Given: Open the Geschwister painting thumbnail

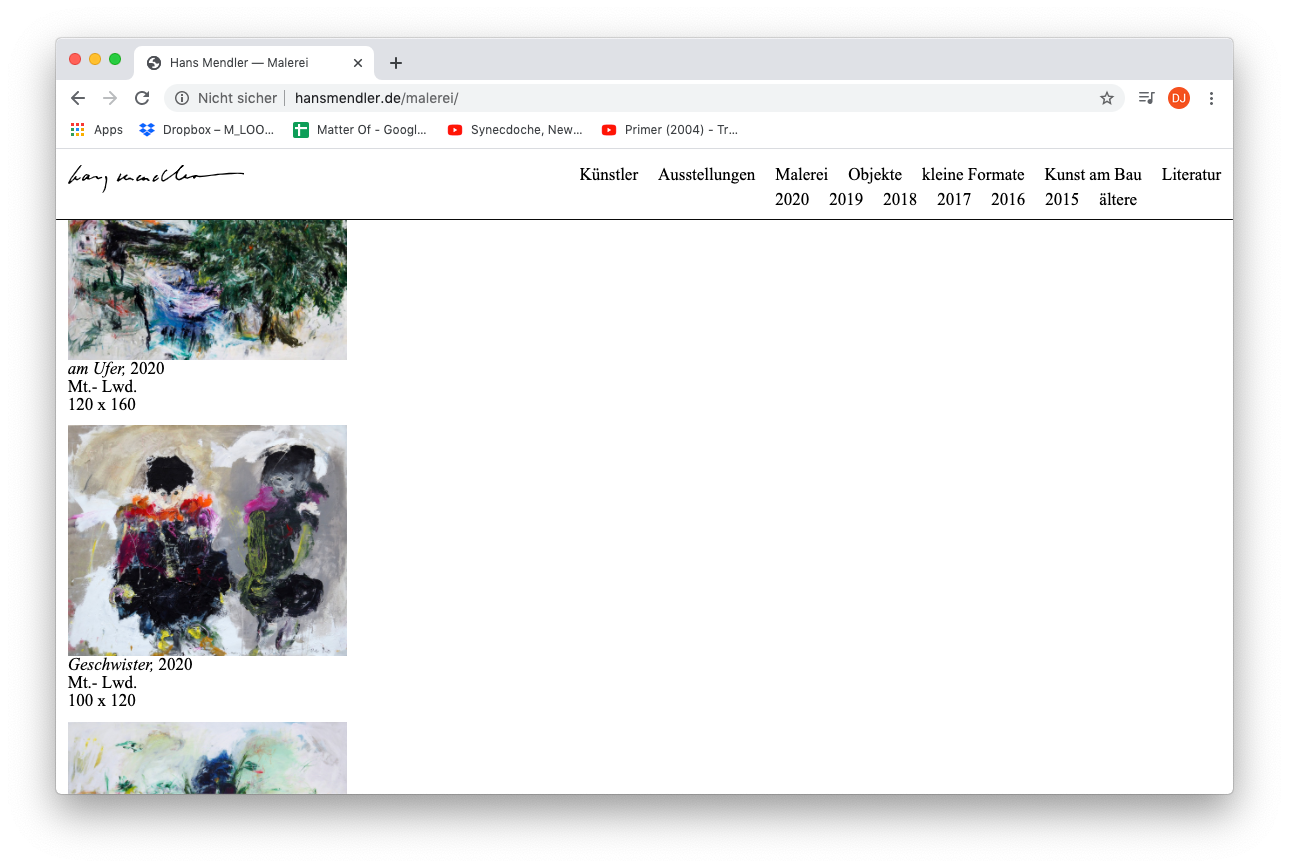Looking at the screenshot, I should point(207,540).
